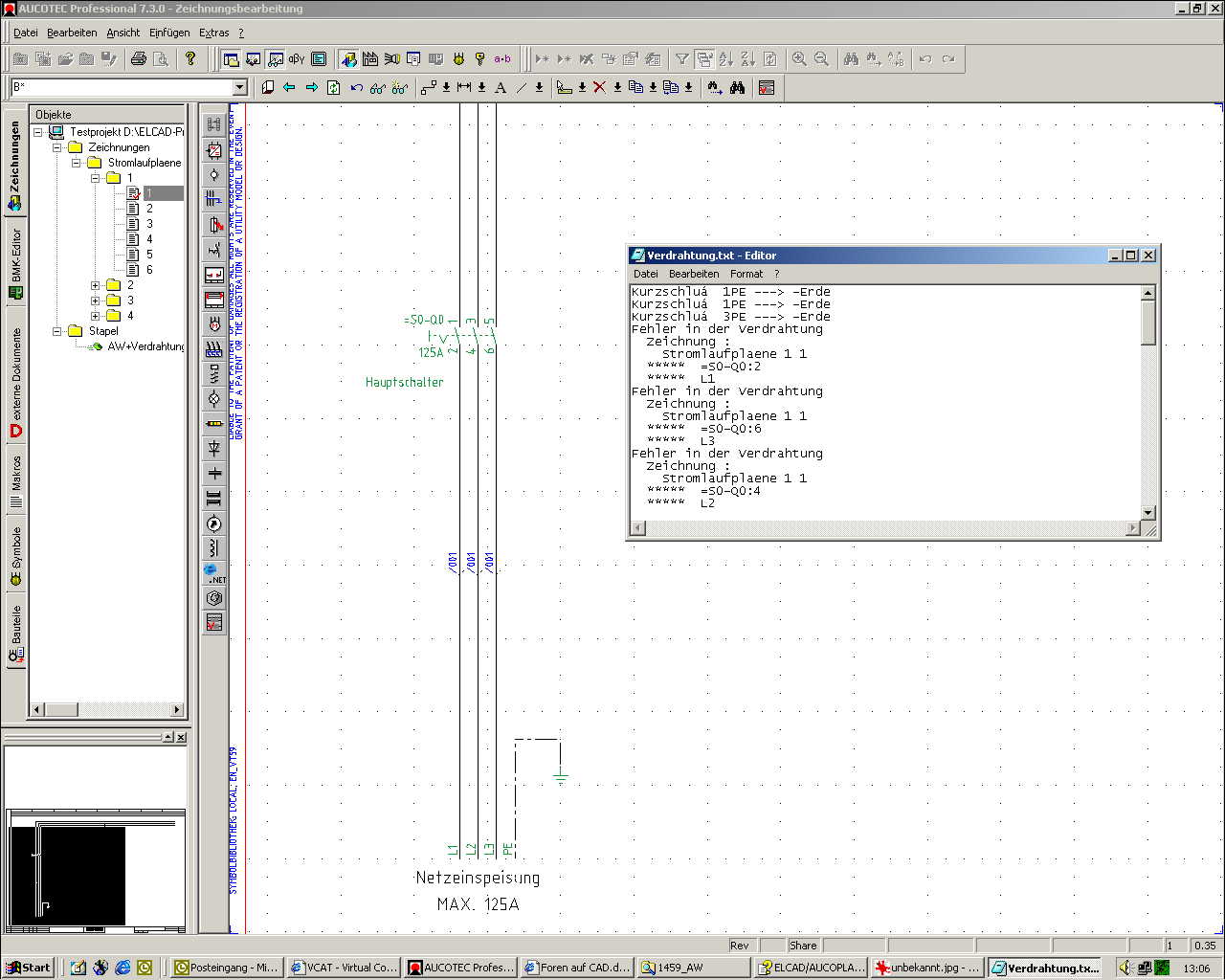Select the yellow resistor symbol in vertical palette
1225x980 pixels.
coord(214,424)
